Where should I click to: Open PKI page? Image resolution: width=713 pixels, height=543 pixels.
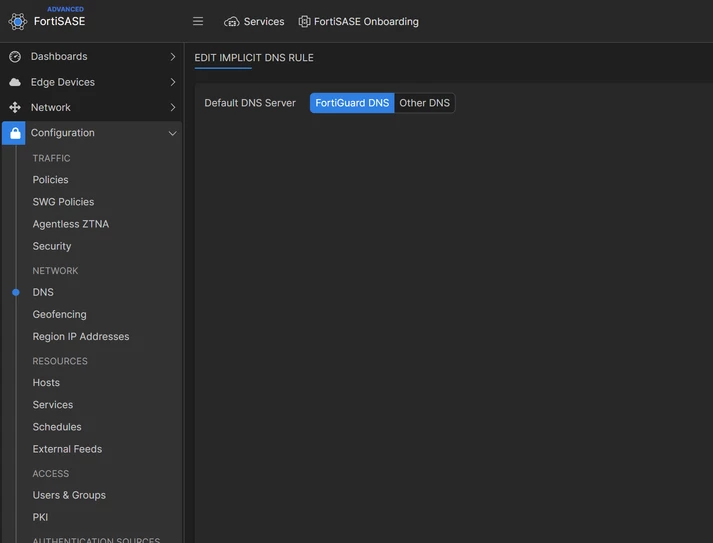[x=40, y=517]
